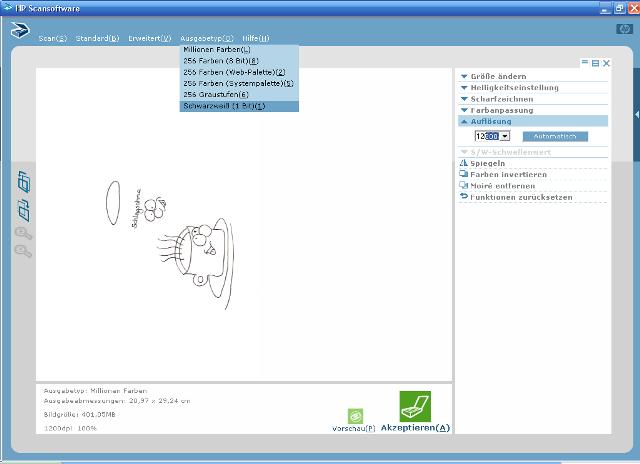Click the top rotate icon in left sidebar

click(x=24, y=183)
